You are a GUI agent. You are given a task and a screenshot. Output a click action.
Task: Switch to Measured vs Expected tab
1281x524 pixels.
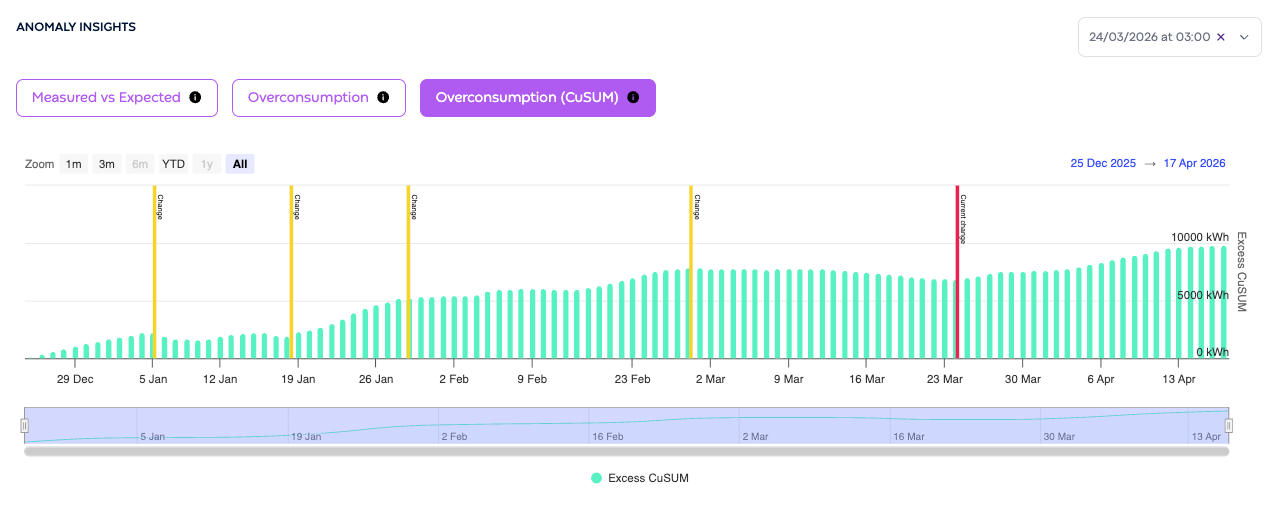coord(117,98)
